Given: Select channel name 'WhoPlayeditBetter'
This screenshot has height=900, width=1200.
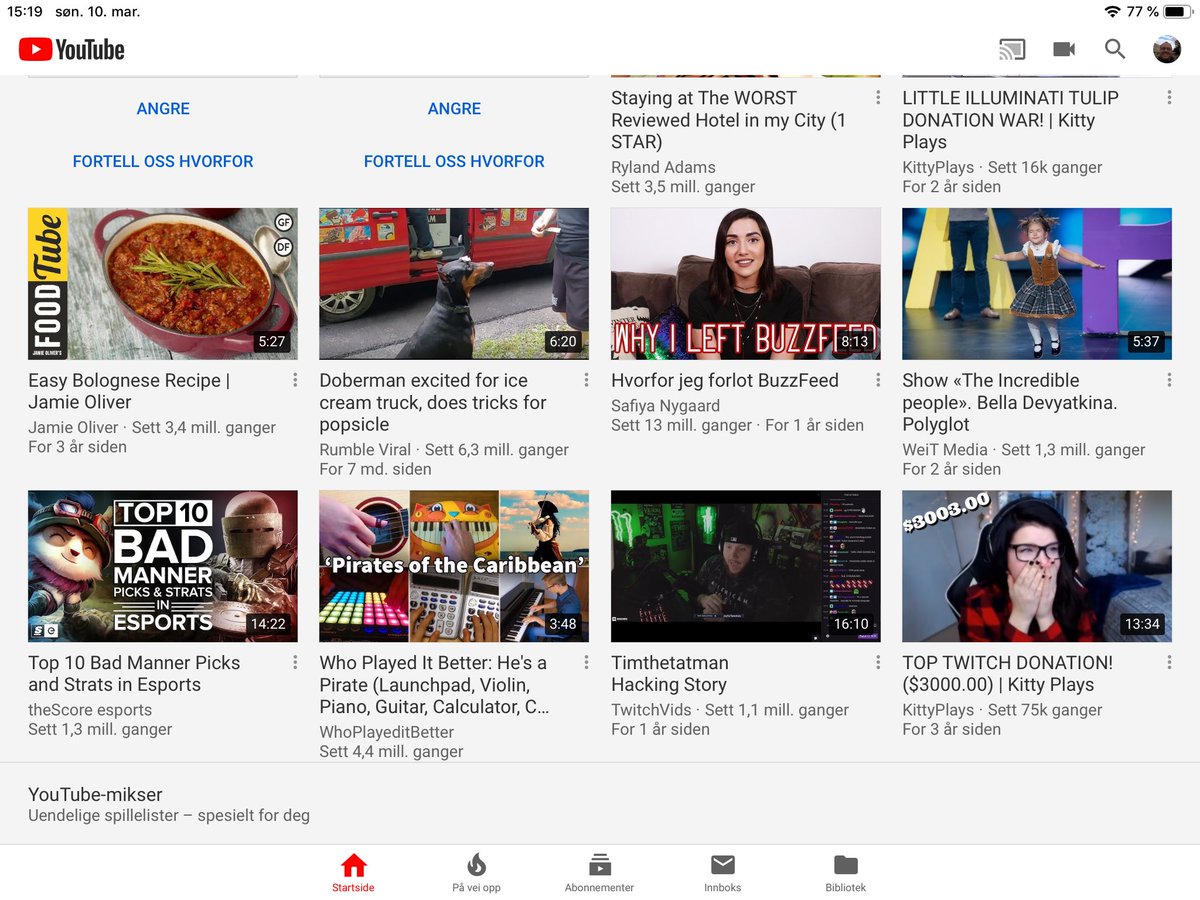Looking at the screenshot, I should click(387, 732).
